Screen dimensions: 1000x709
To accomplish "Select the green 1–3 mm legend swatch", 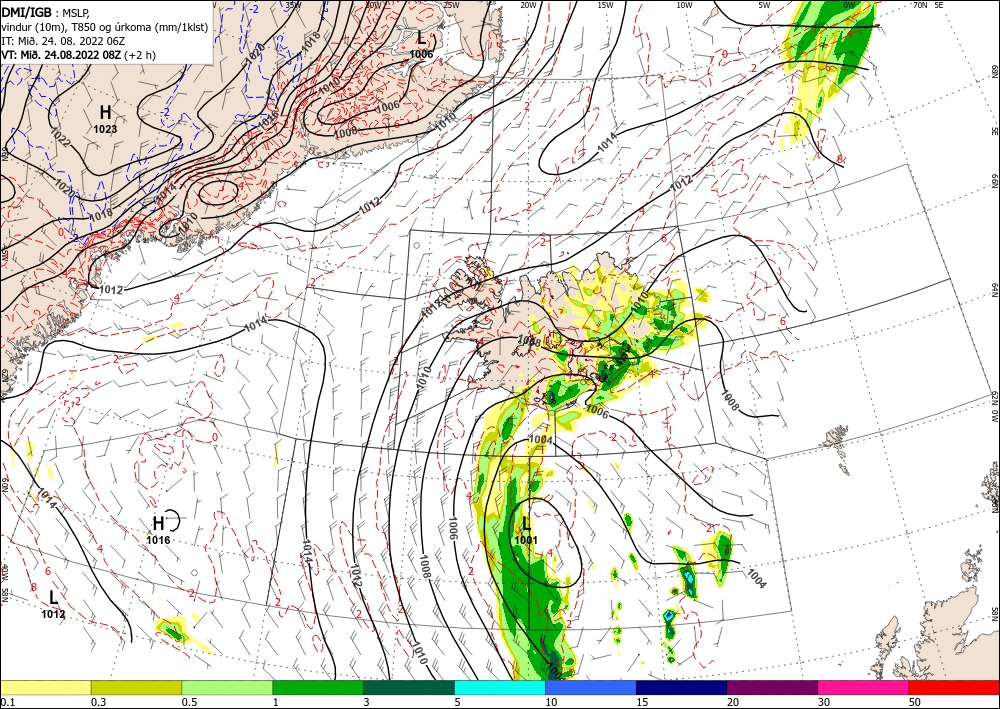I will pyautogui.click(x=318, y=687).
